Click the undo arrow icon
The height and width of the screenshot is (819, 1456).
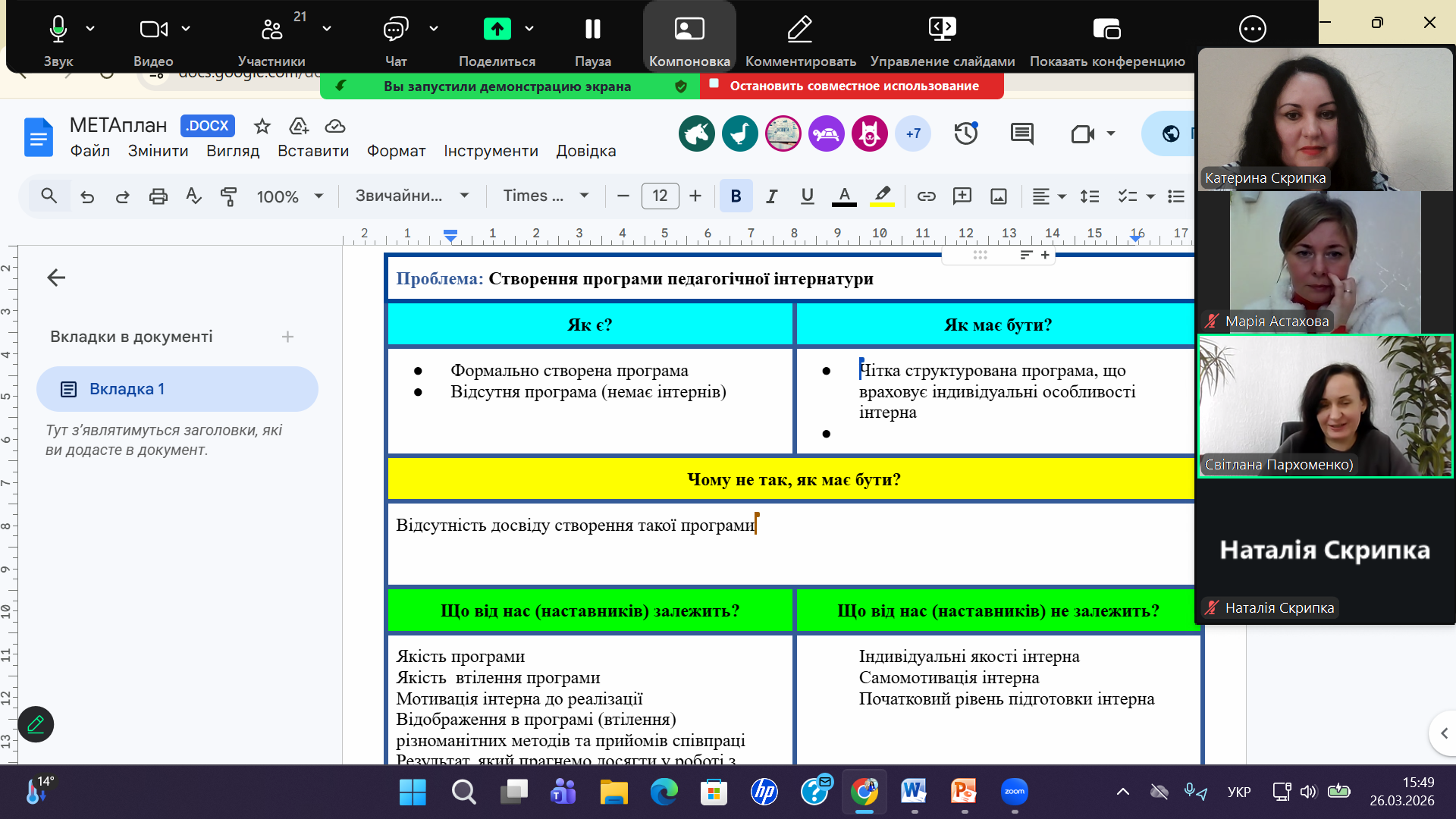tap(87, 196)
